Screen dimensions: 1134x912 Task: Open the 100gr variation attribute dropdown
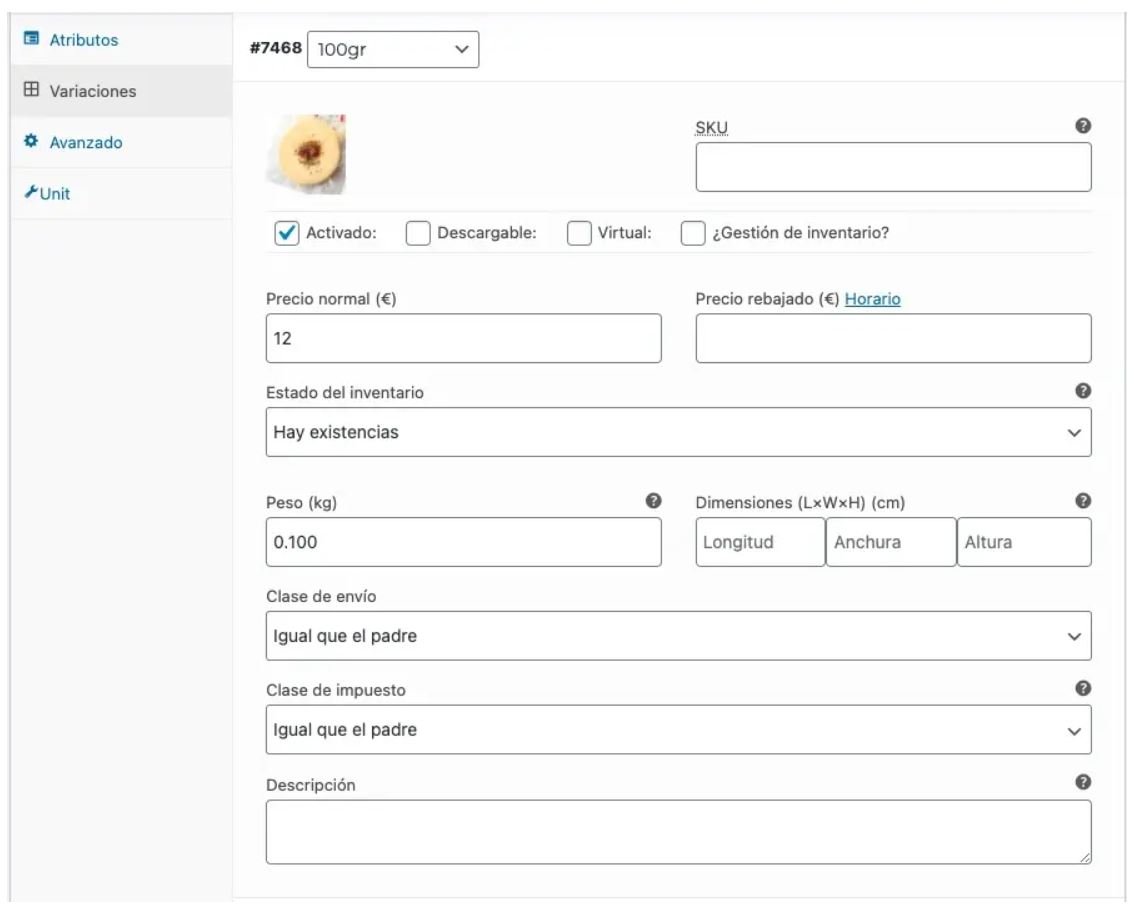393,49
